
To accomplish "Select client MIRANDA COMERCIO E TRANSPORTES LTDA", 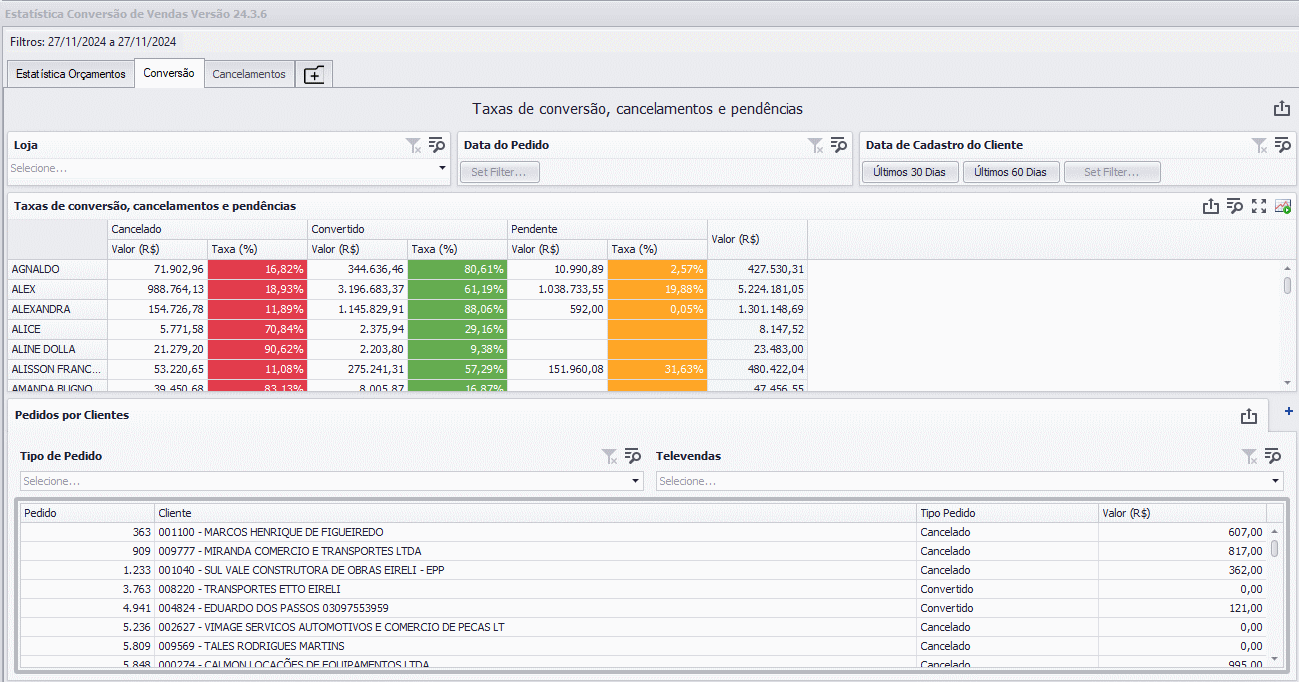I will click(x=535, y=551).
